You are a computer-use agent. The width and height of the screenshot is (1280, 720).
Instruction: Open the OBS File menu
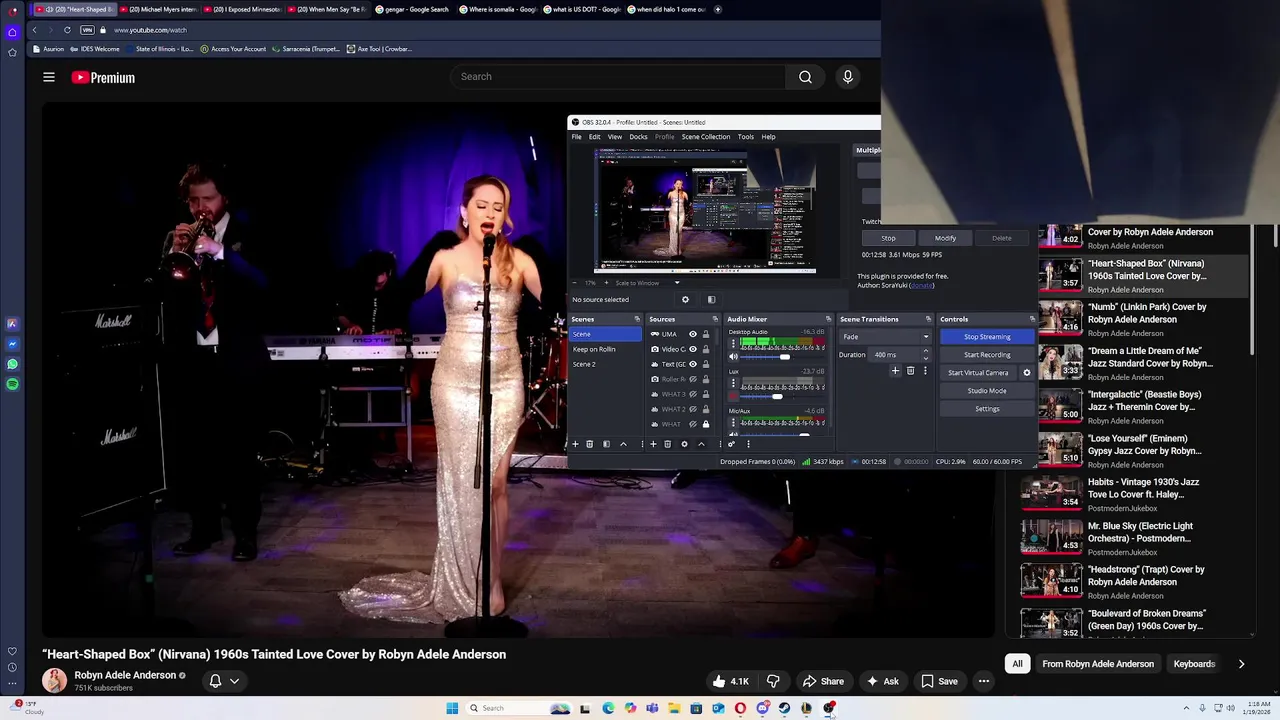pos(576,137)
